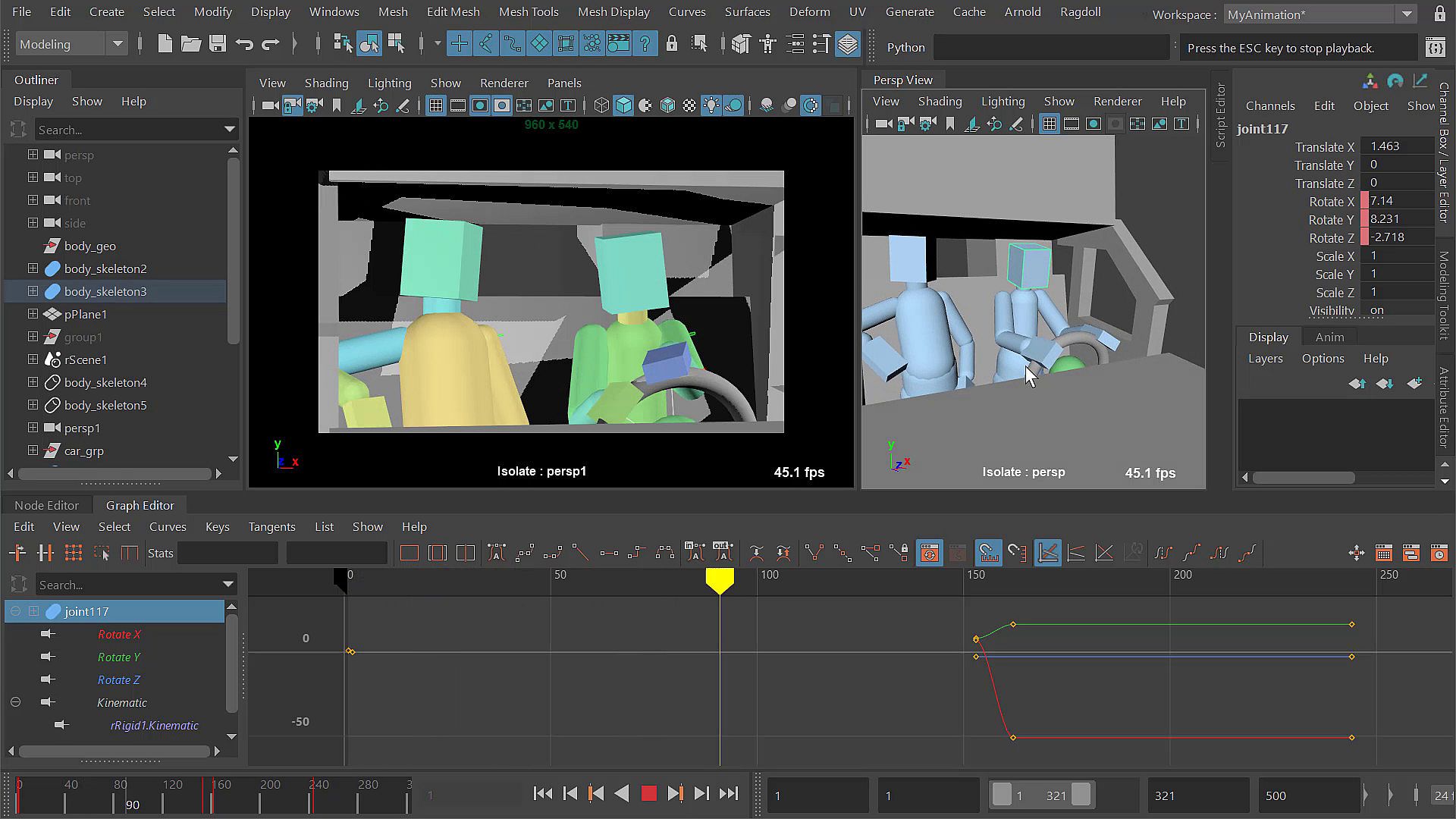Click the Go to start of playback range button
The height and width of the screenshot is (819, 1456).
(543, 794)
